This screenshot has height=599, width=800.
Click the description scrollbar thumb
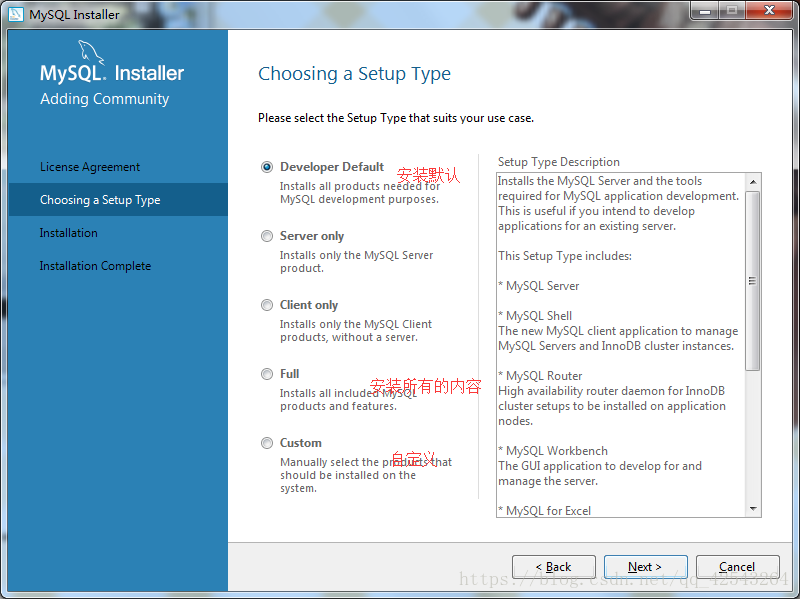(x=753, y=281)
